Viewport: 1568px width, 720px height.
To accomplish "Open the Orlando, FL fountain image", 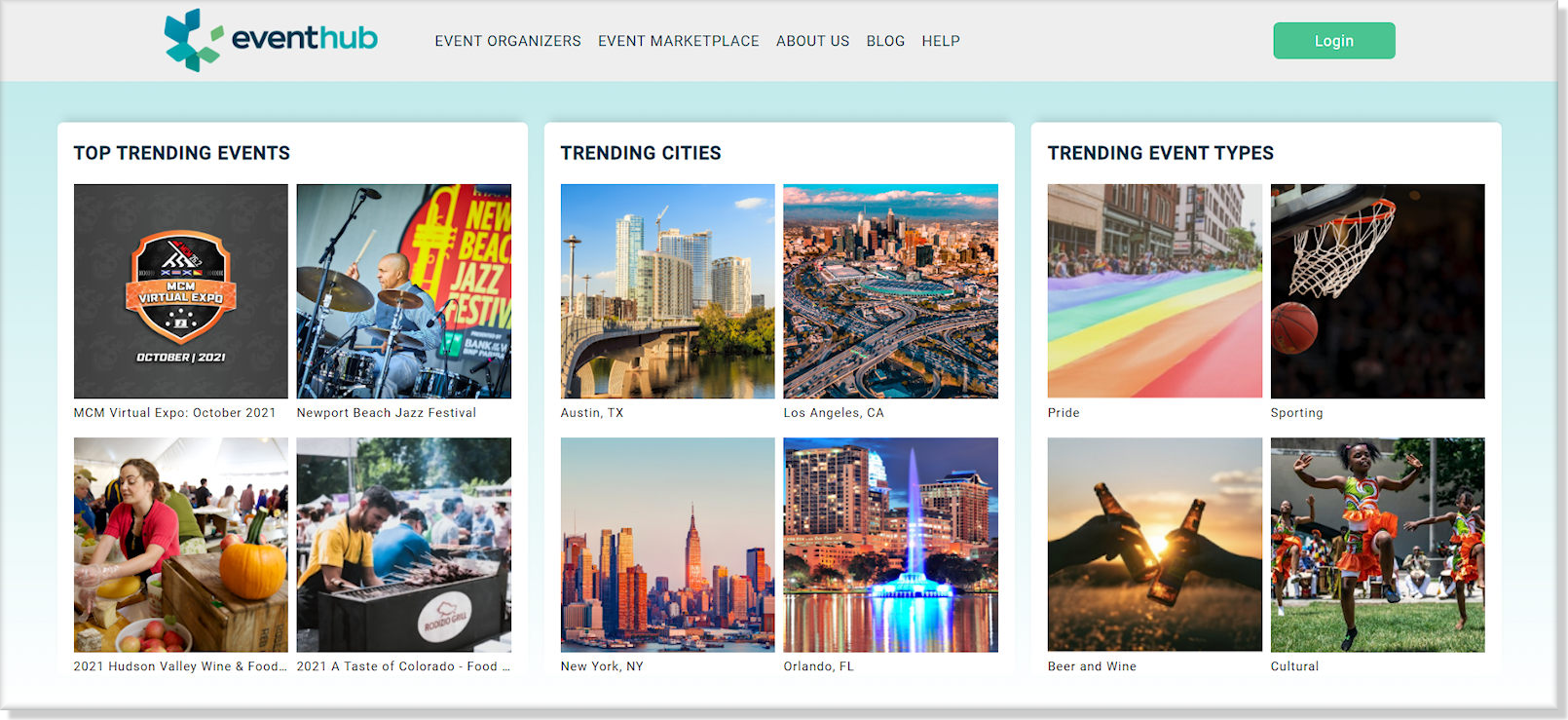I will 890,545.
